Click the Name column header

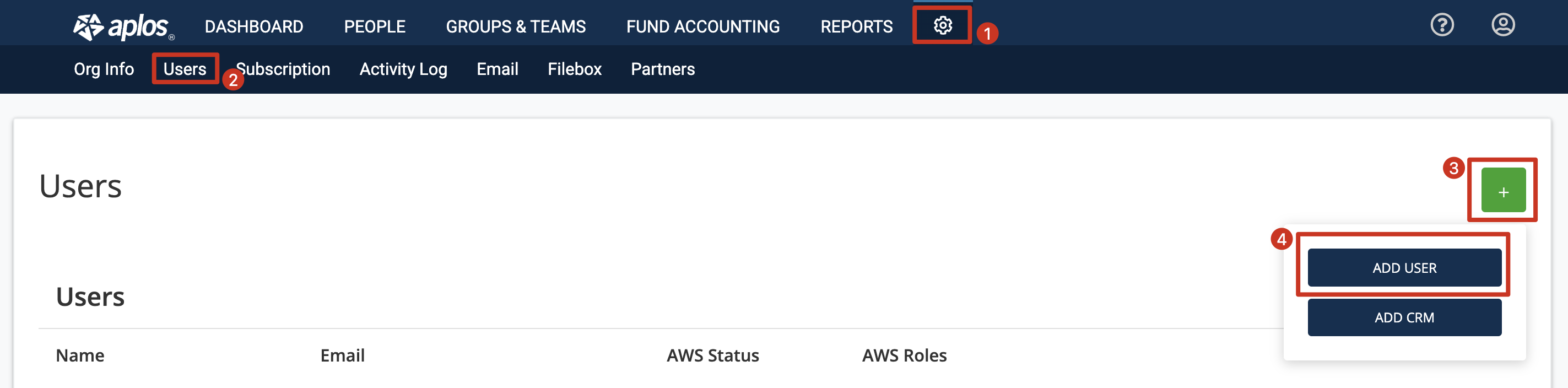click(80, 355)
